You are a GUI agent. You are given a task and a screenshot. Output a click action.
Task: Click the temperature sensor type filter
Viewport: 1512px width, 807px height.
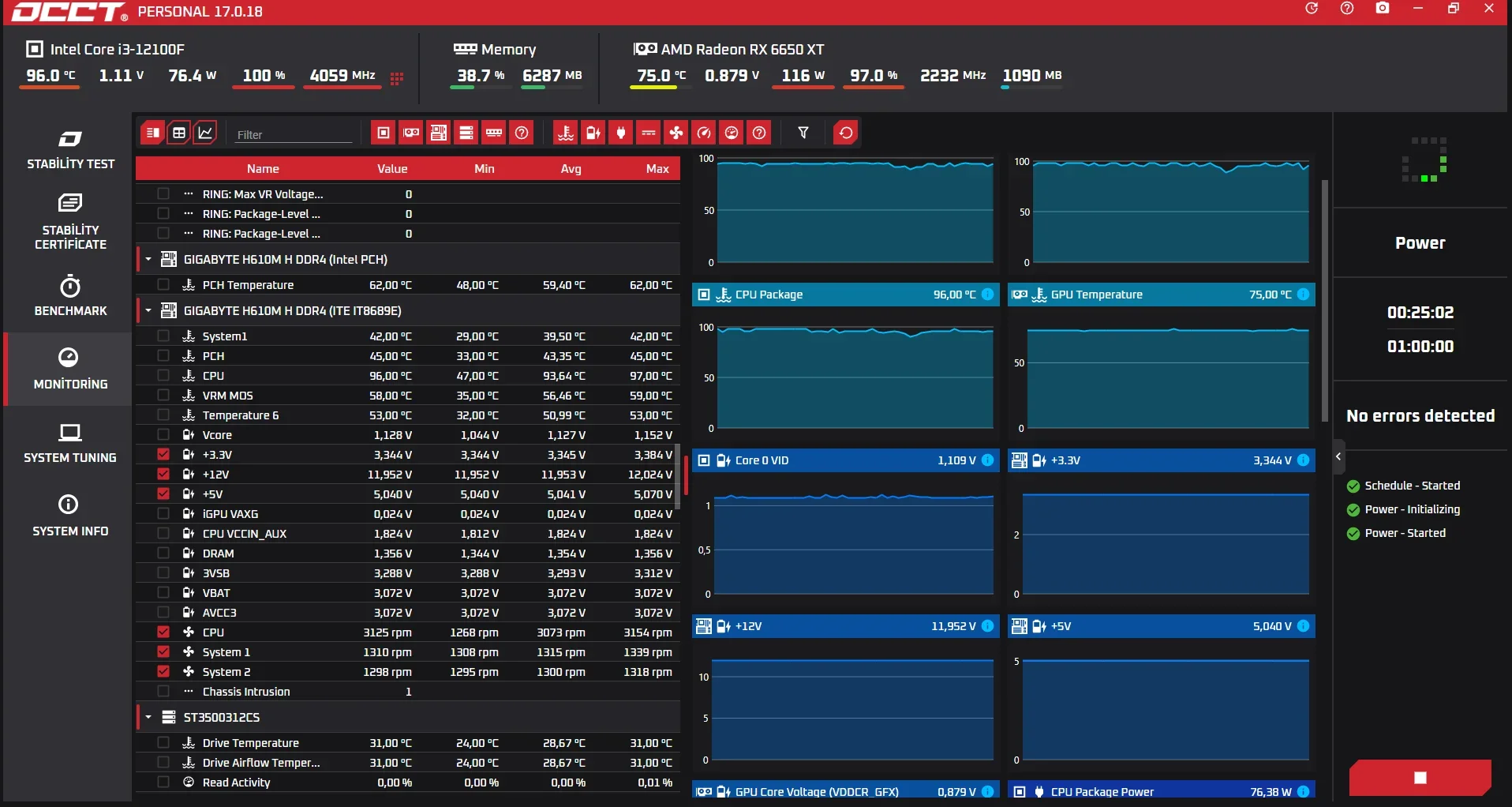point(566,133)
